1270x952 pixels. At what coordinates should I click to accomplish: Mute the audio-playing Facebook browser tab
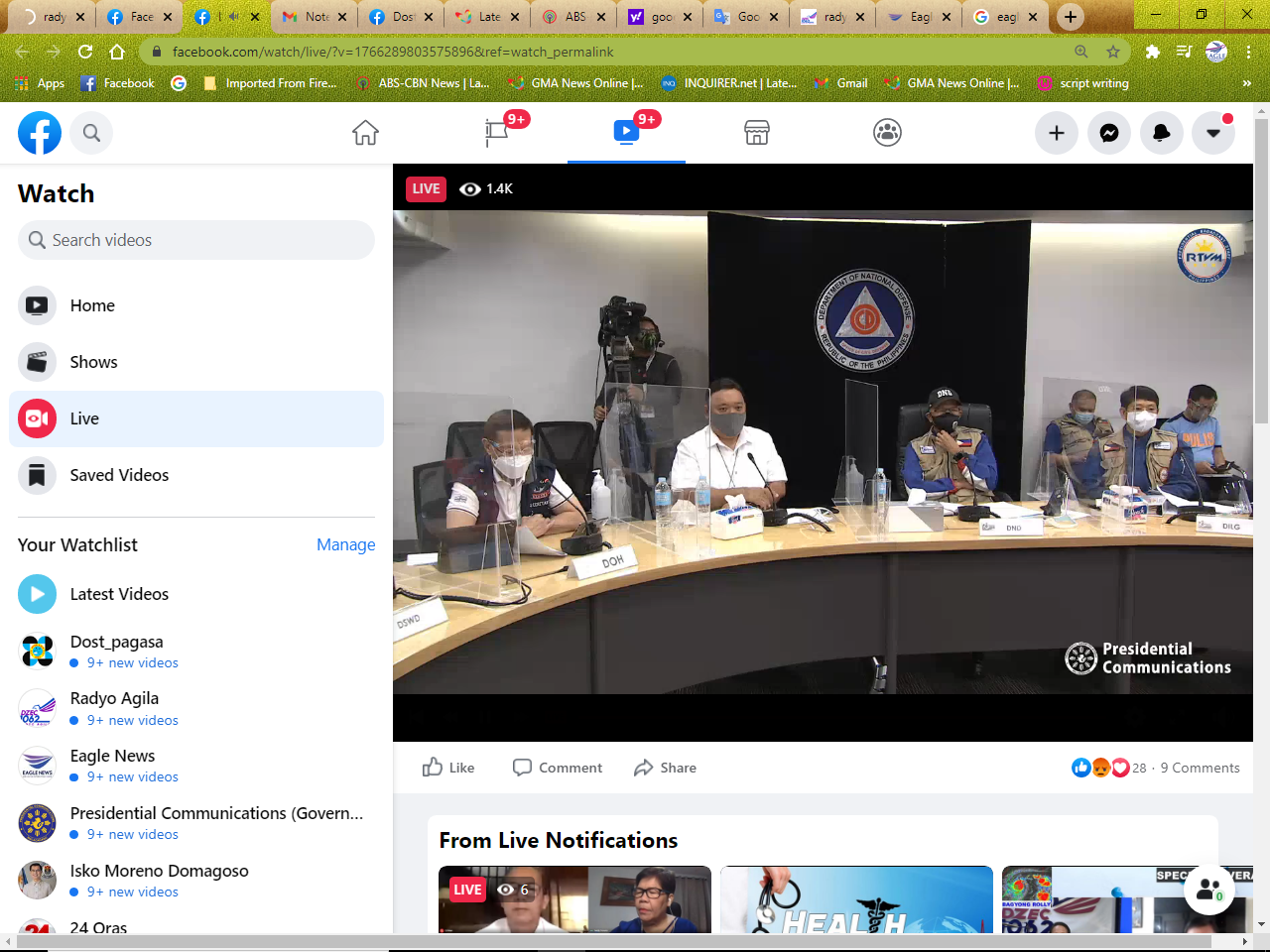tap(233, 17)
